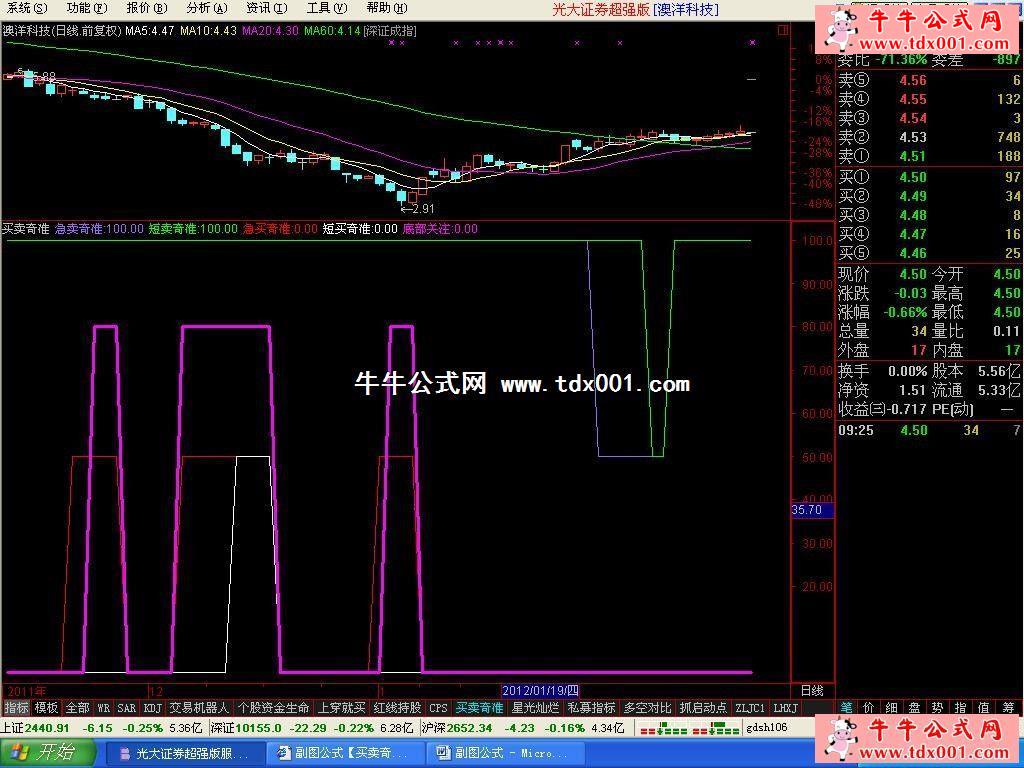Select the 值 tab in the right panel
Screen dimensions: 1024x768
point(983,707)
